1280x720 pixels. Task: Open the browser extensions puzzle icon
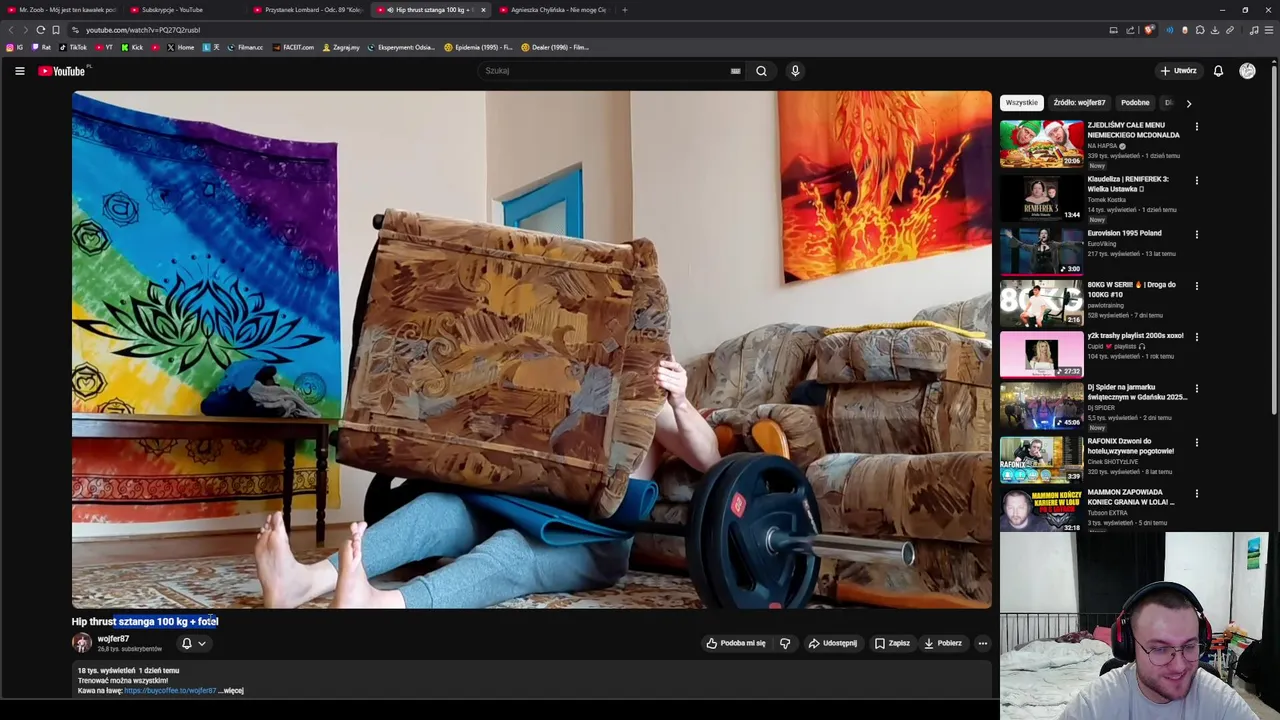point(1200,30)
